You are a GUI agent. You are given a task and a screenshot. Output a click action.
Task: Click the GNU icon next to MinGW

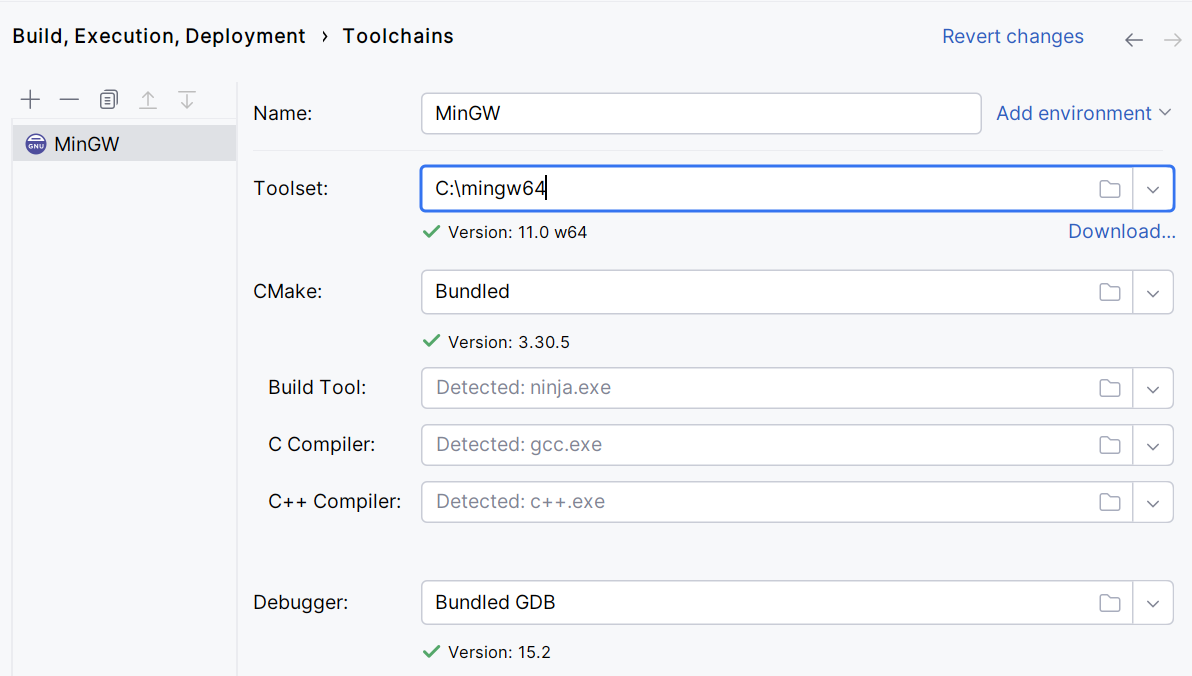click(x=35, y=143)
